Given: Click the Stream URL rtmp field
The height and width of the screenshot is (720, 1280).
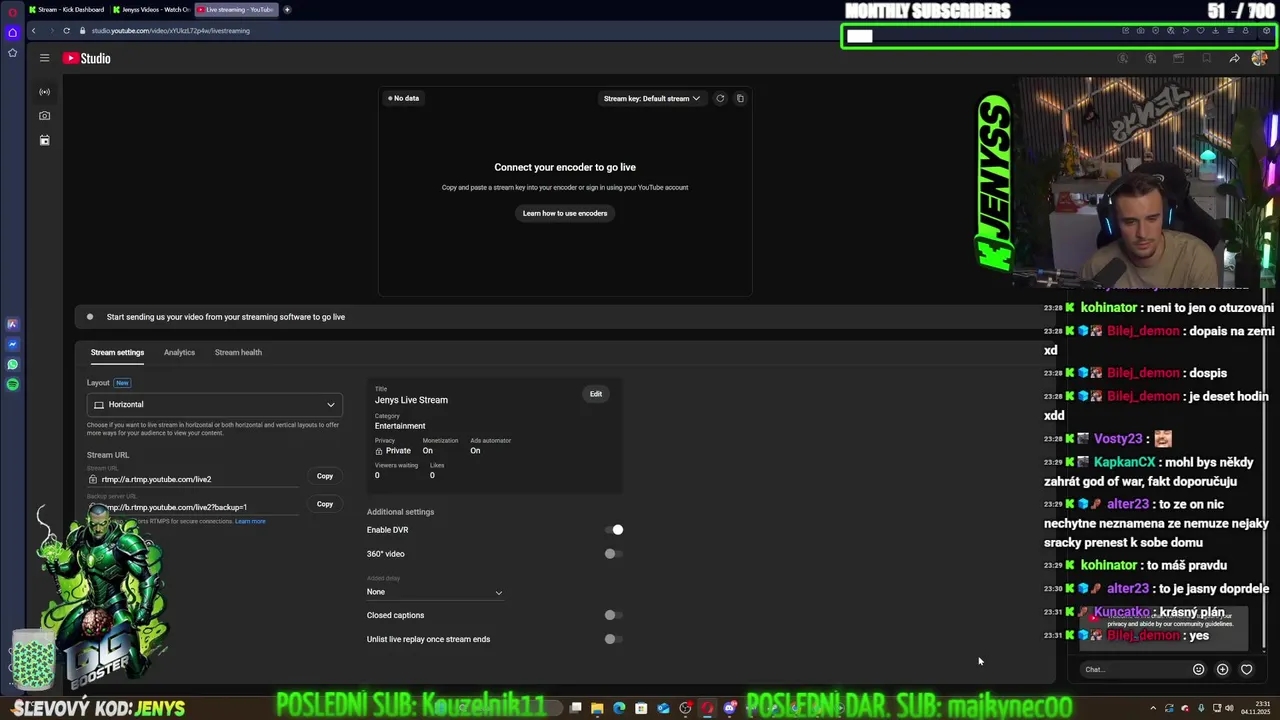Looking at the screenshot, I should coord(195,479).
